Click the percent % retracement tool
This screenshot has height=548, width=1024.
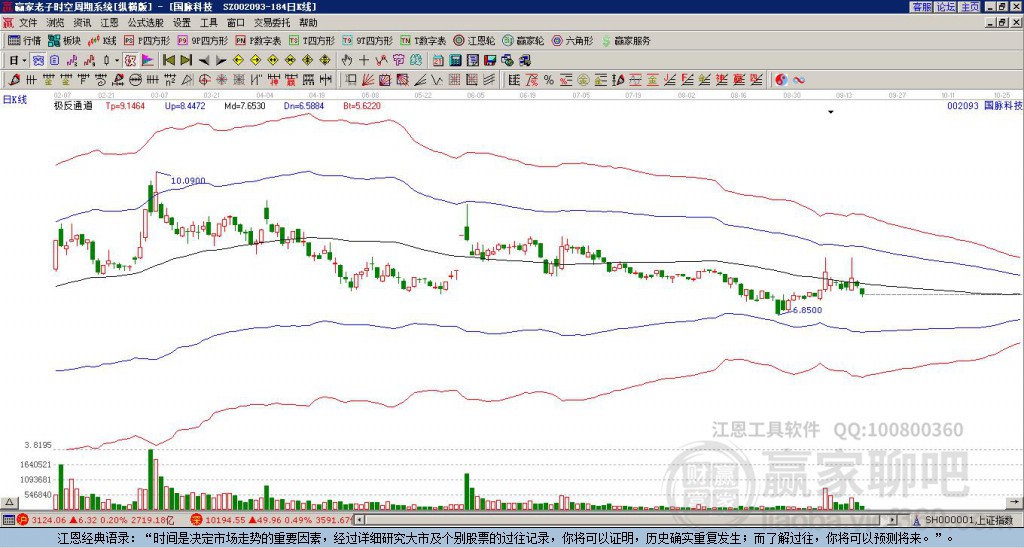coord(549,80)
